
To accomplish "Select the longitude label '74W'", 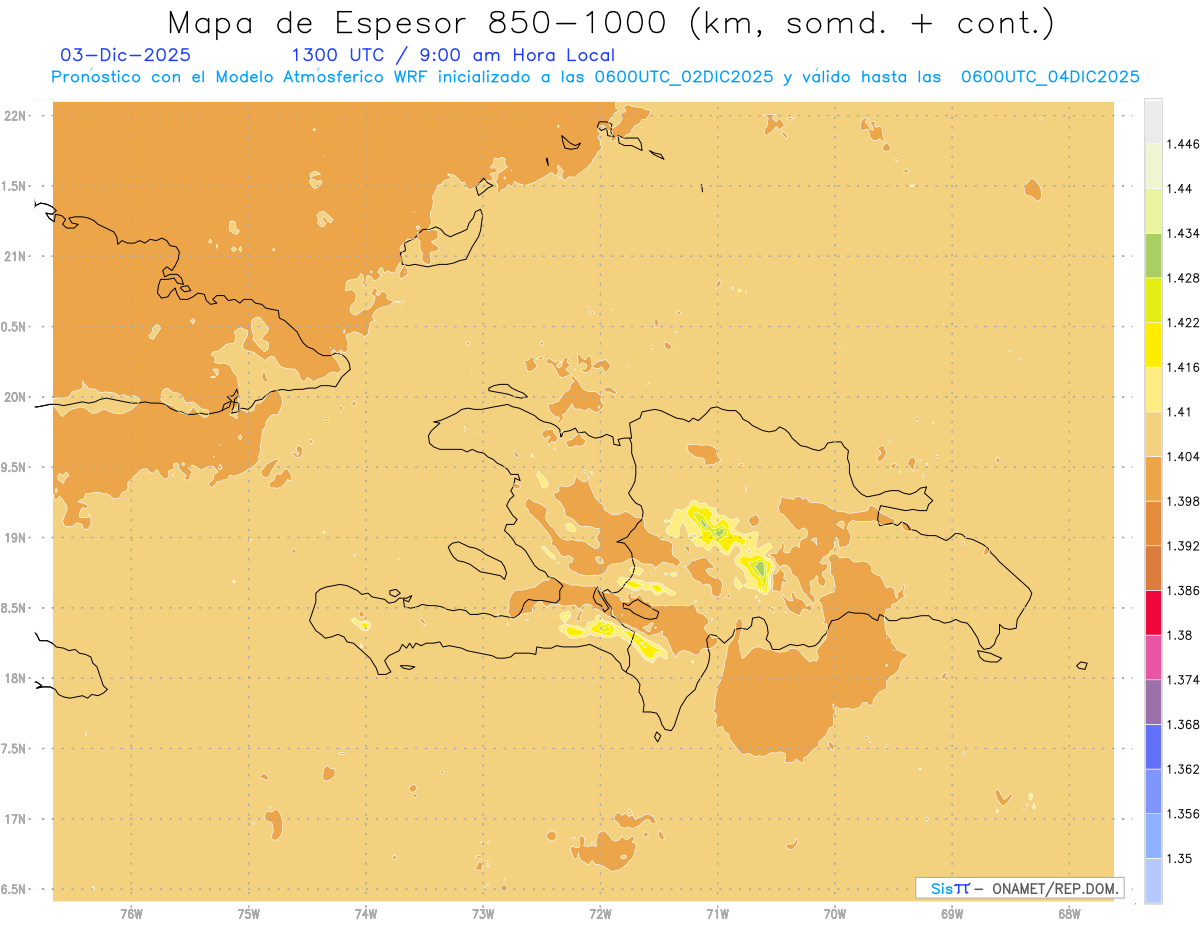I will [x=366, y=913].
